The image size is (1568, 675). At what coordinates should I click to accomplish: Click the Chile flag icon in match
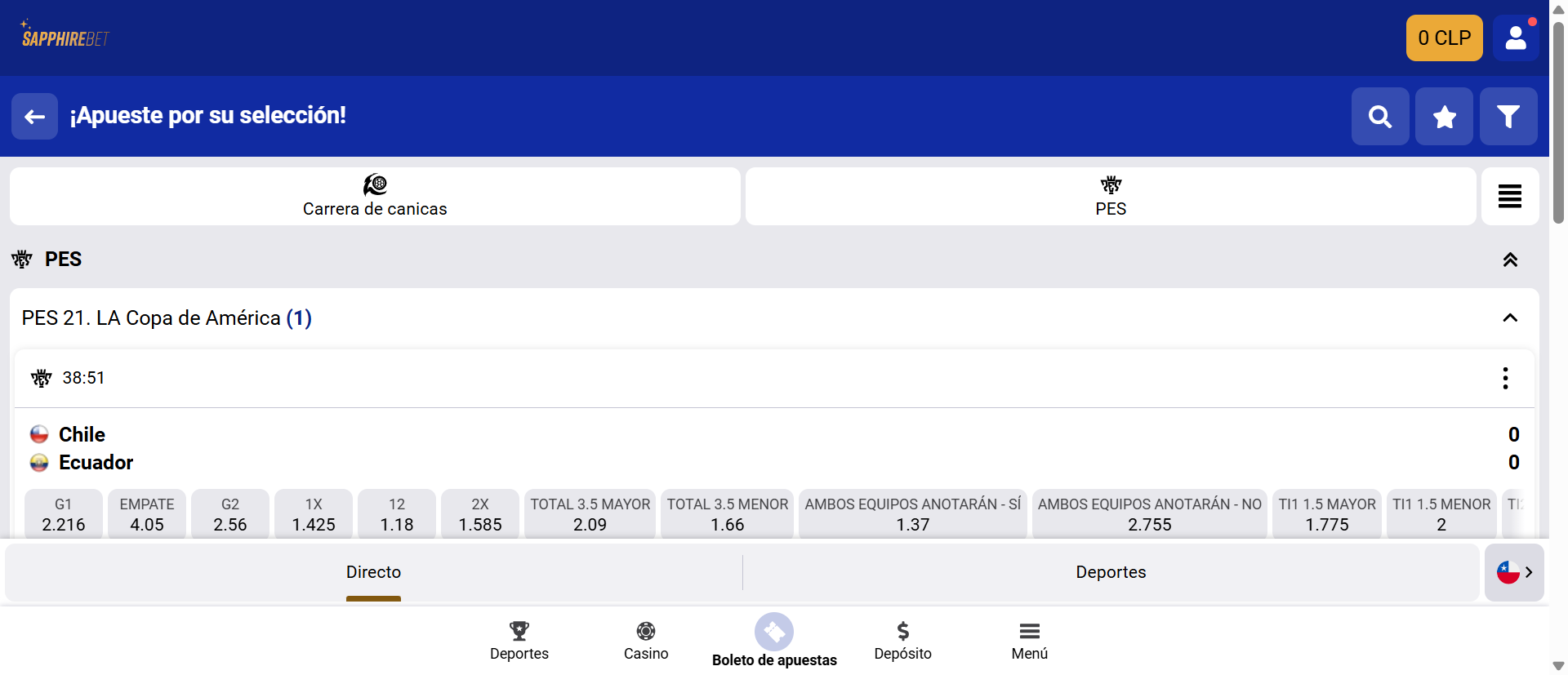[39, 433]
